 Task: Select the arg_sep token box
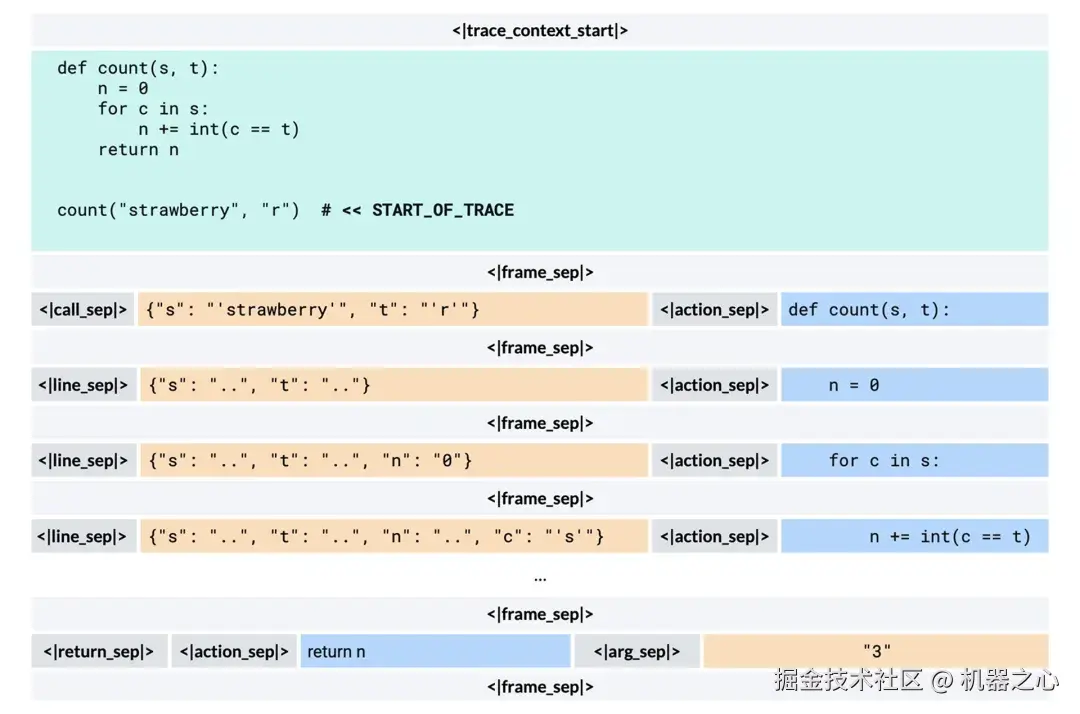637,651
